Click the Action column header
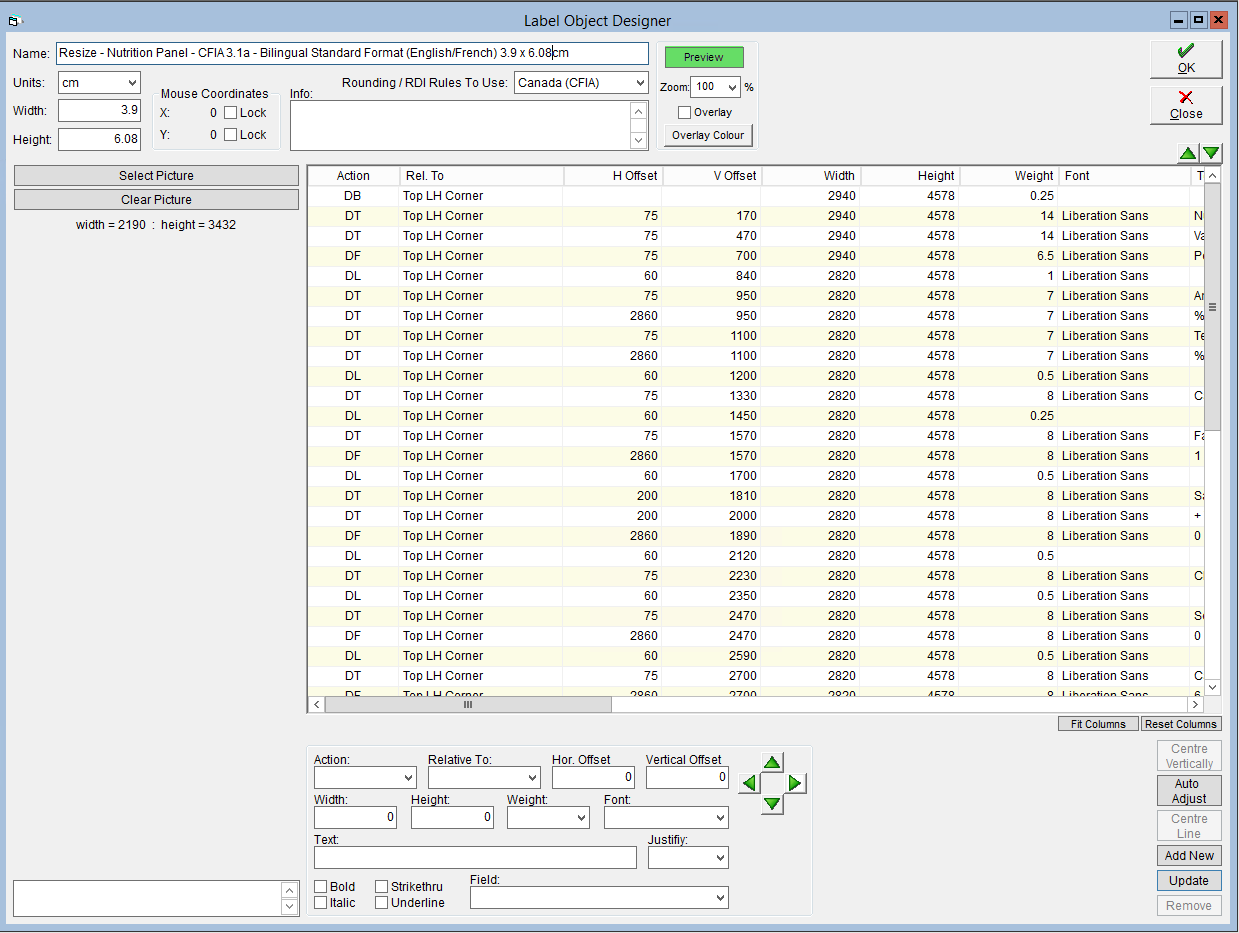 point(354,176)
